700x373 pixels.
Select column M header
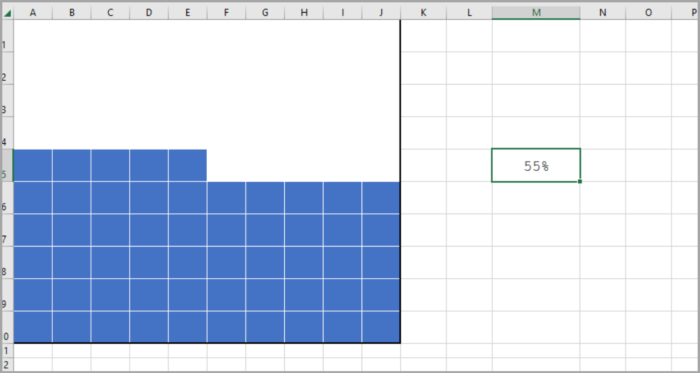pyautogui.click(x=536, y=13)
